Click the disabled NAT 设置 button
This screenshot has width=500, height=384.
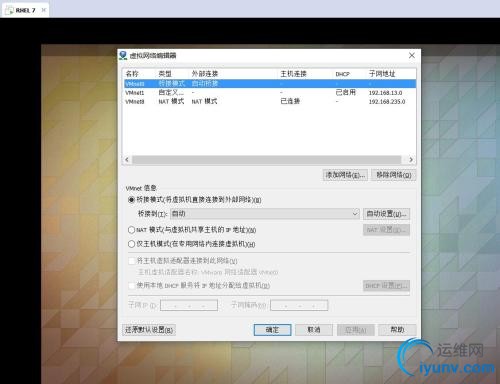coord(386,230)
